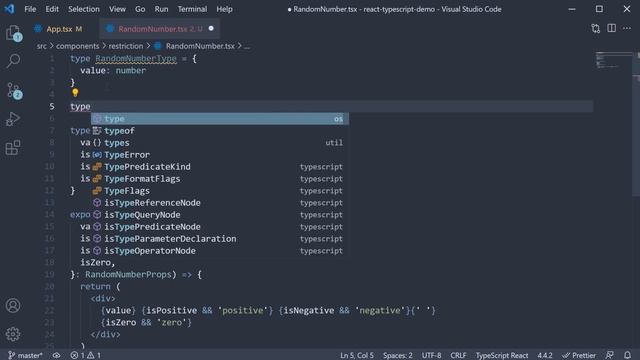Select the 'isTypeQueryNode' suggestion

[220, 215]
